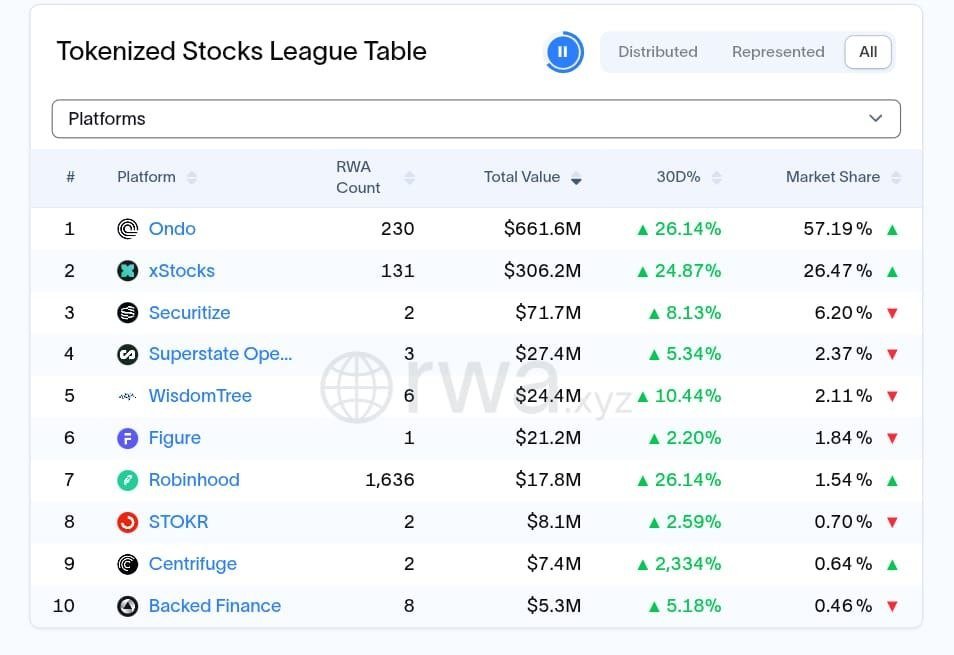Open the Centrifuge platform link
Image resolution: width=954 pixels, height=655 pixels.
click(192, 564)
